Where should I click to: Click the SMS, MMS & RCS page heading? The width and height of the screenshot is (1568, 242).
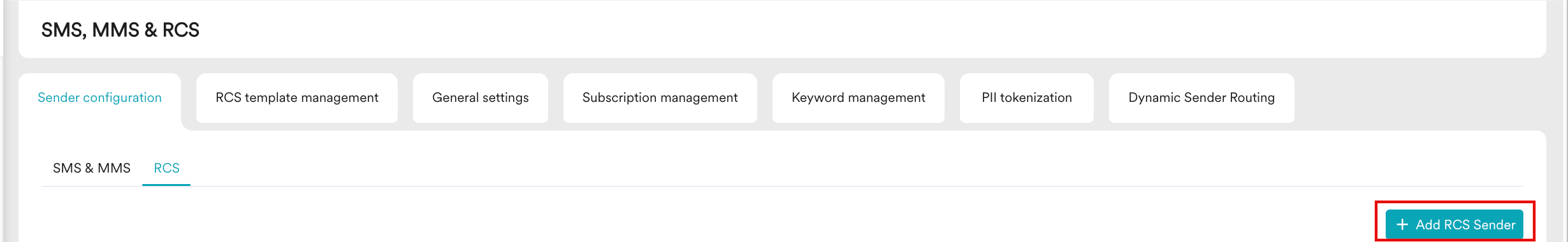tap(120, 30)
